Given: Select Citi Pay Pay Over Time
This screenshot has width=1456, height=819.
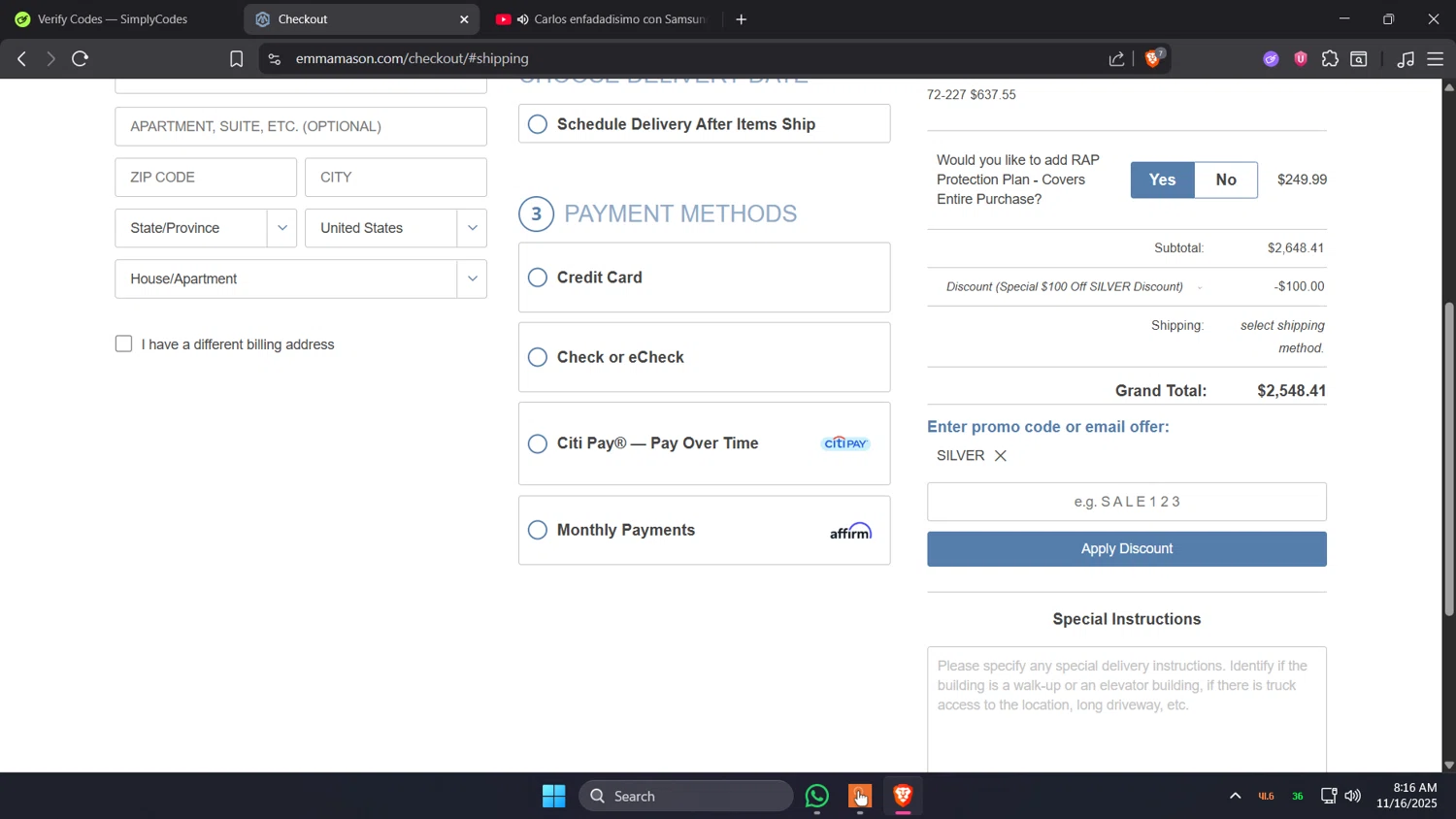Looking at the screenshot, I should coord(704,443).
